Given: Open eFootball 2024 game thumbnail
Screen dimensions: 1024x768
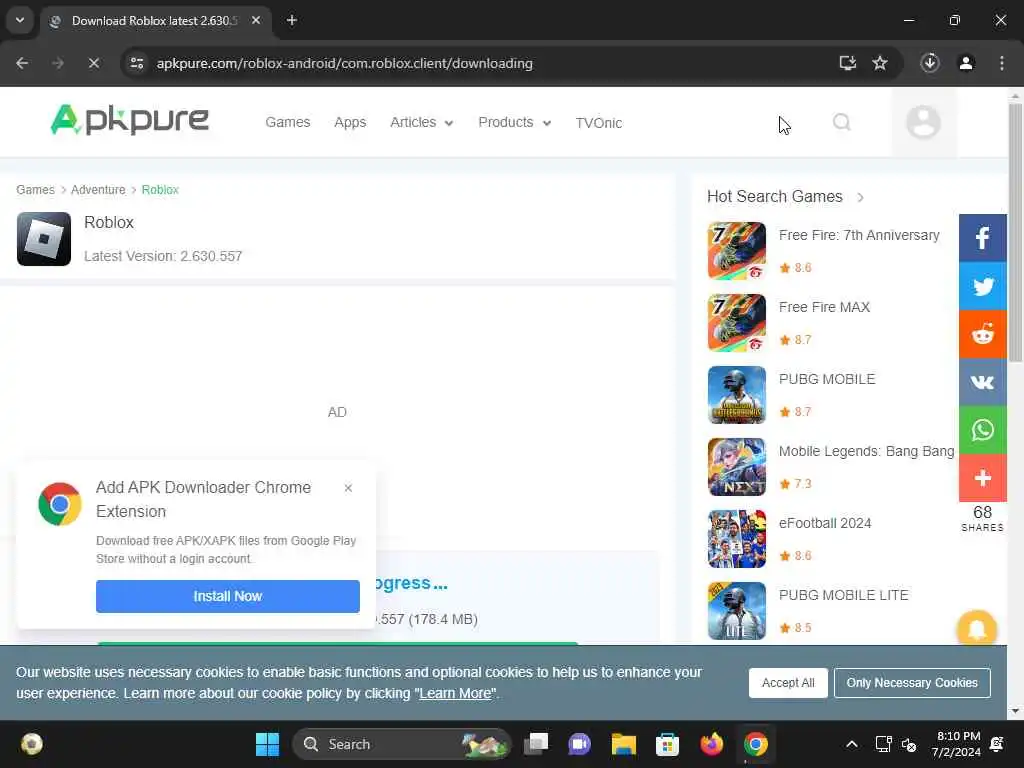Looking at the screenshot, I should click(x=737, y=539).
